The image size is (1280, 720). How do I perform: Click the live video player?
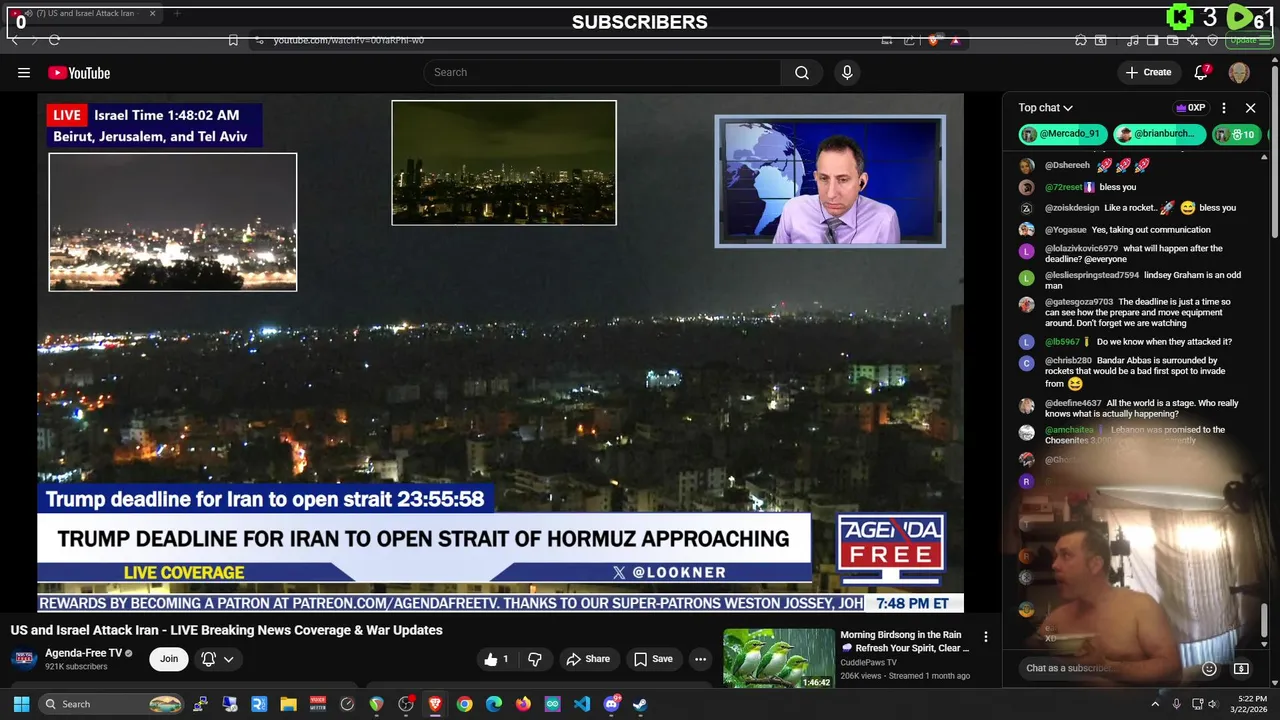(500, 352)
